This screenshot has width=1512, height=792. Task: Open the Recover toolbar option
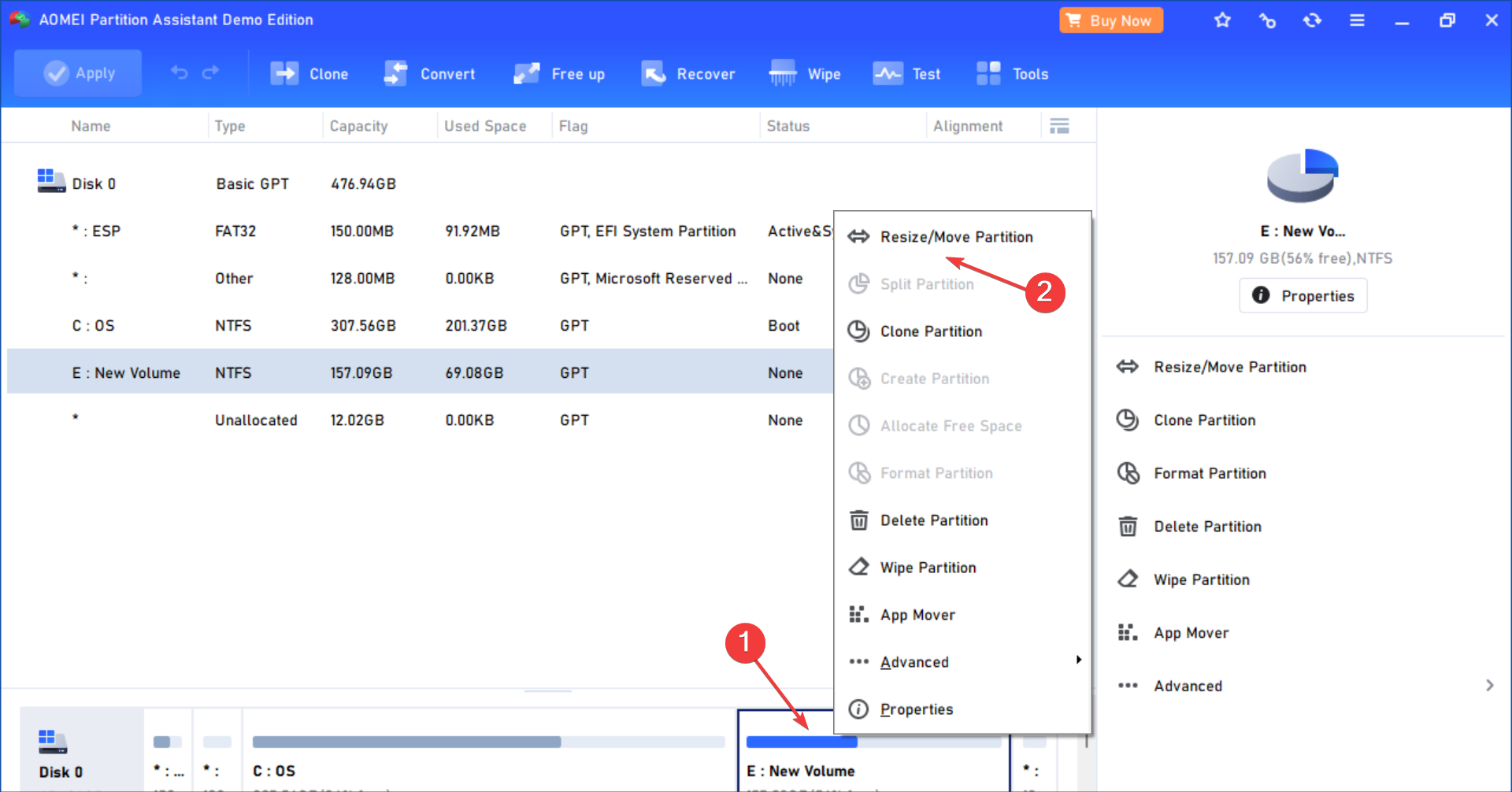[x=687, y=74]
